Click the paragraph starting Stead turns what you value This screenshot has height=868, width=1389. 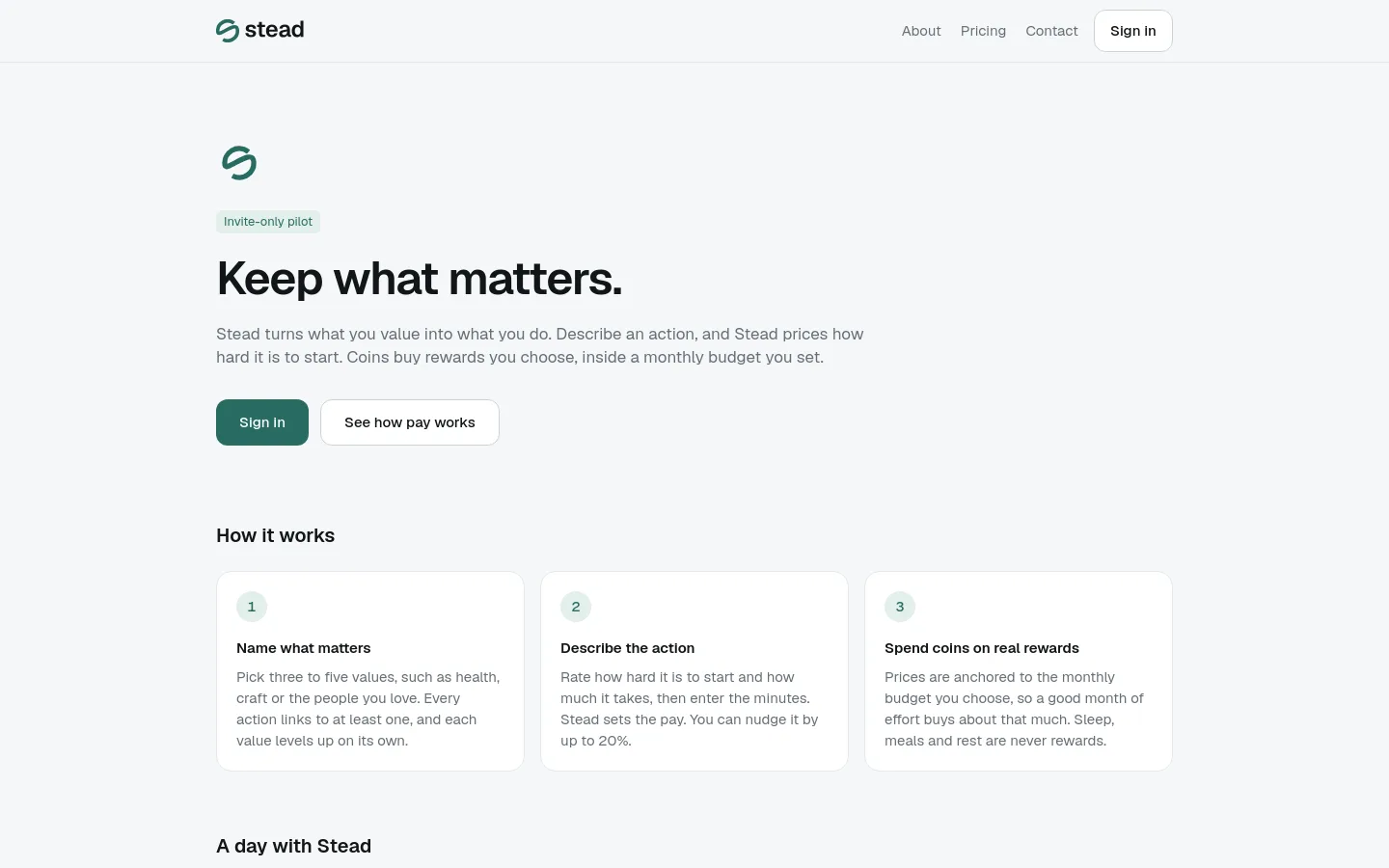[540, 345]
